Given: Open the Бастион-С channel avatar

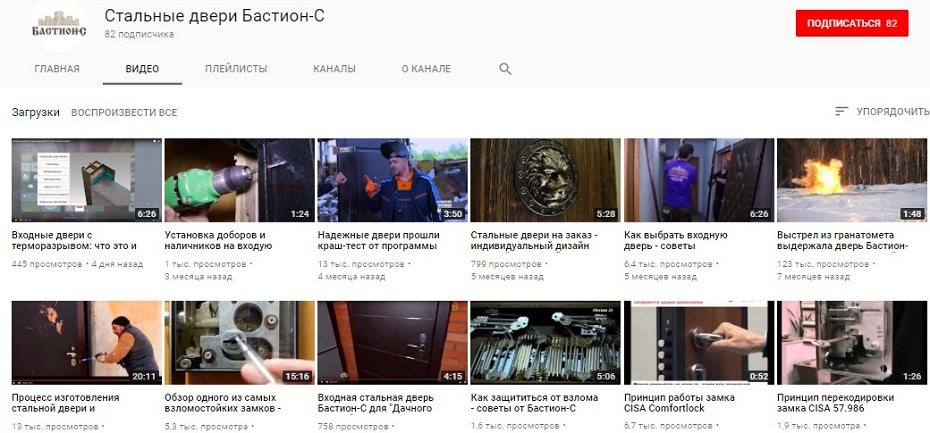Looking at the screenshot, I should tap(59, 26).
